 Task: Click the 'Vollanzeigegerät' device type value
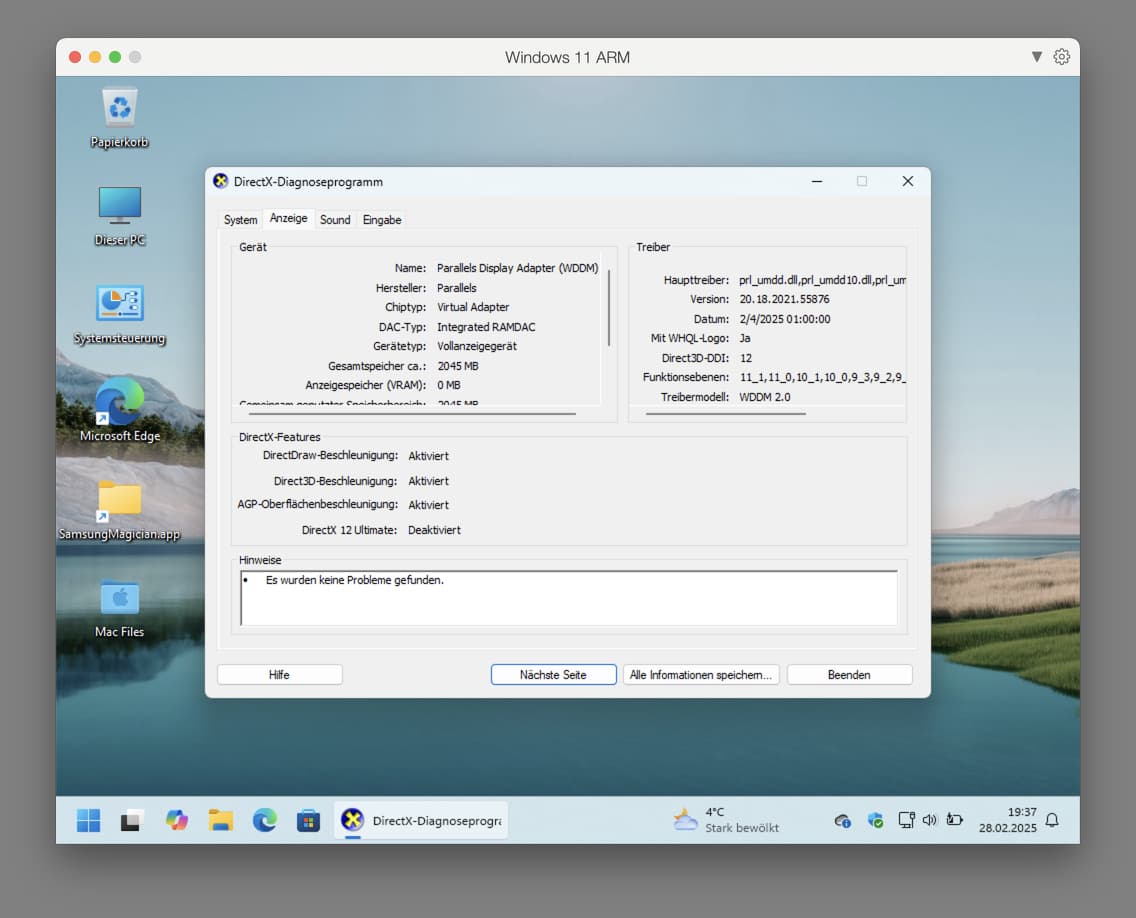(477, 346)
